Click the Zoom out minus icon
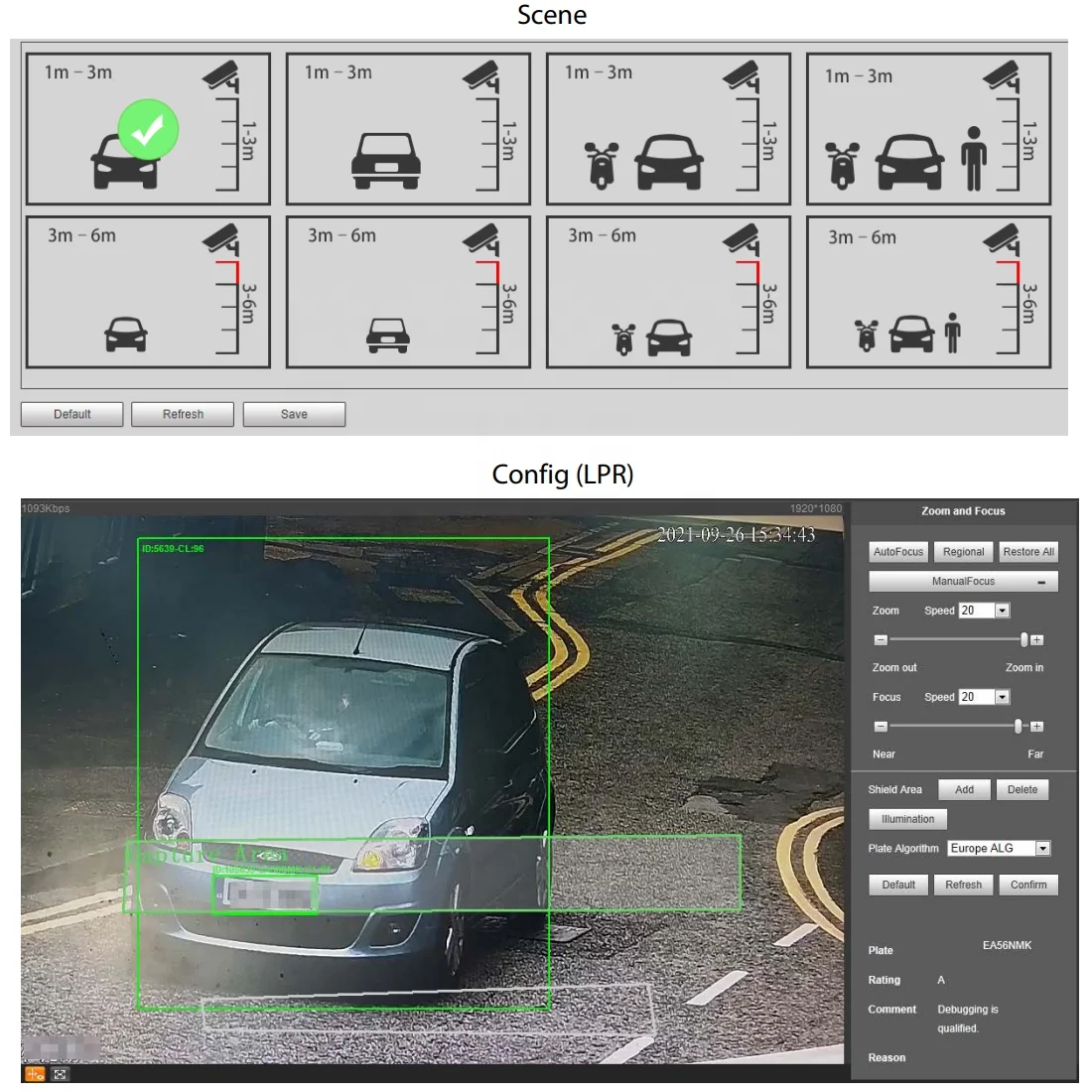Image resolution: width=1092 pixels, height=1092 pixels. tap(881, 639)
